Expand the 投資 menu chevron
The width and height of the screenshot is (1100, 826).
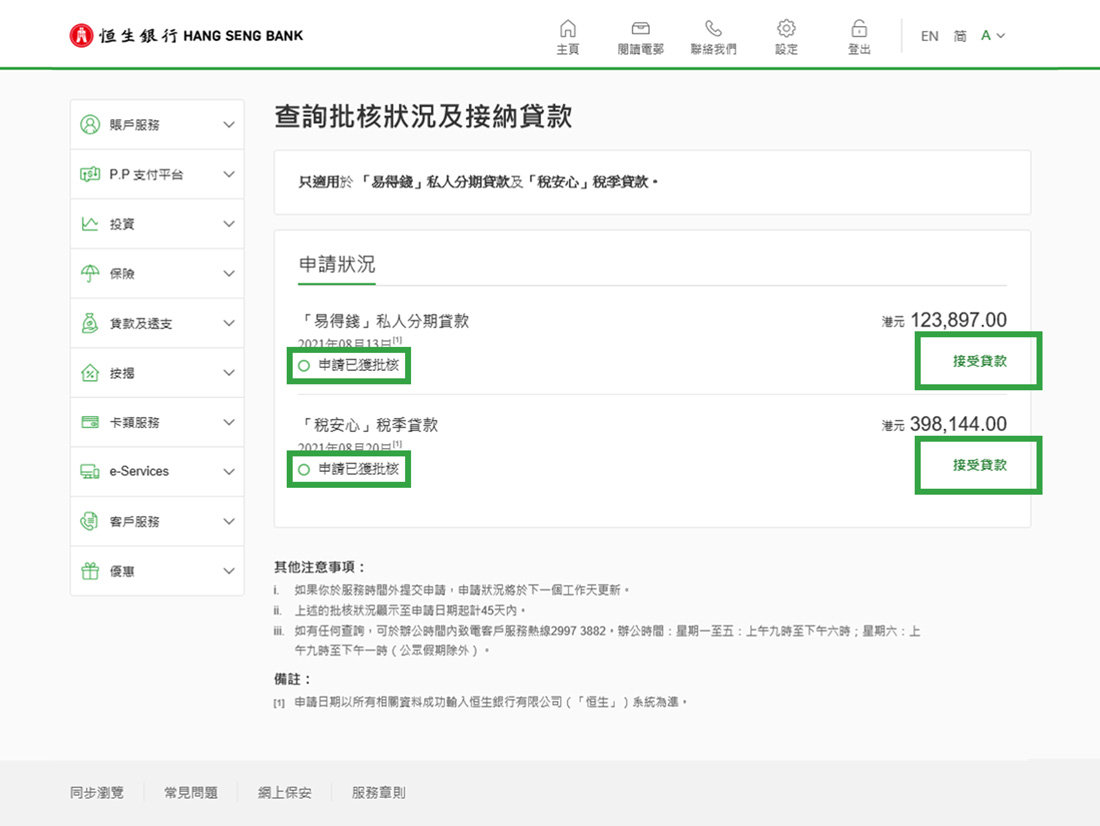pos(229,224)
